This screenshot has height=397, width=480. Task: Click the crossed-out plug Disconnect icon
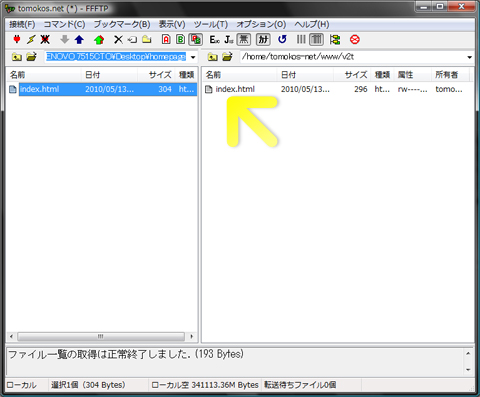click(x=45, y=40)
